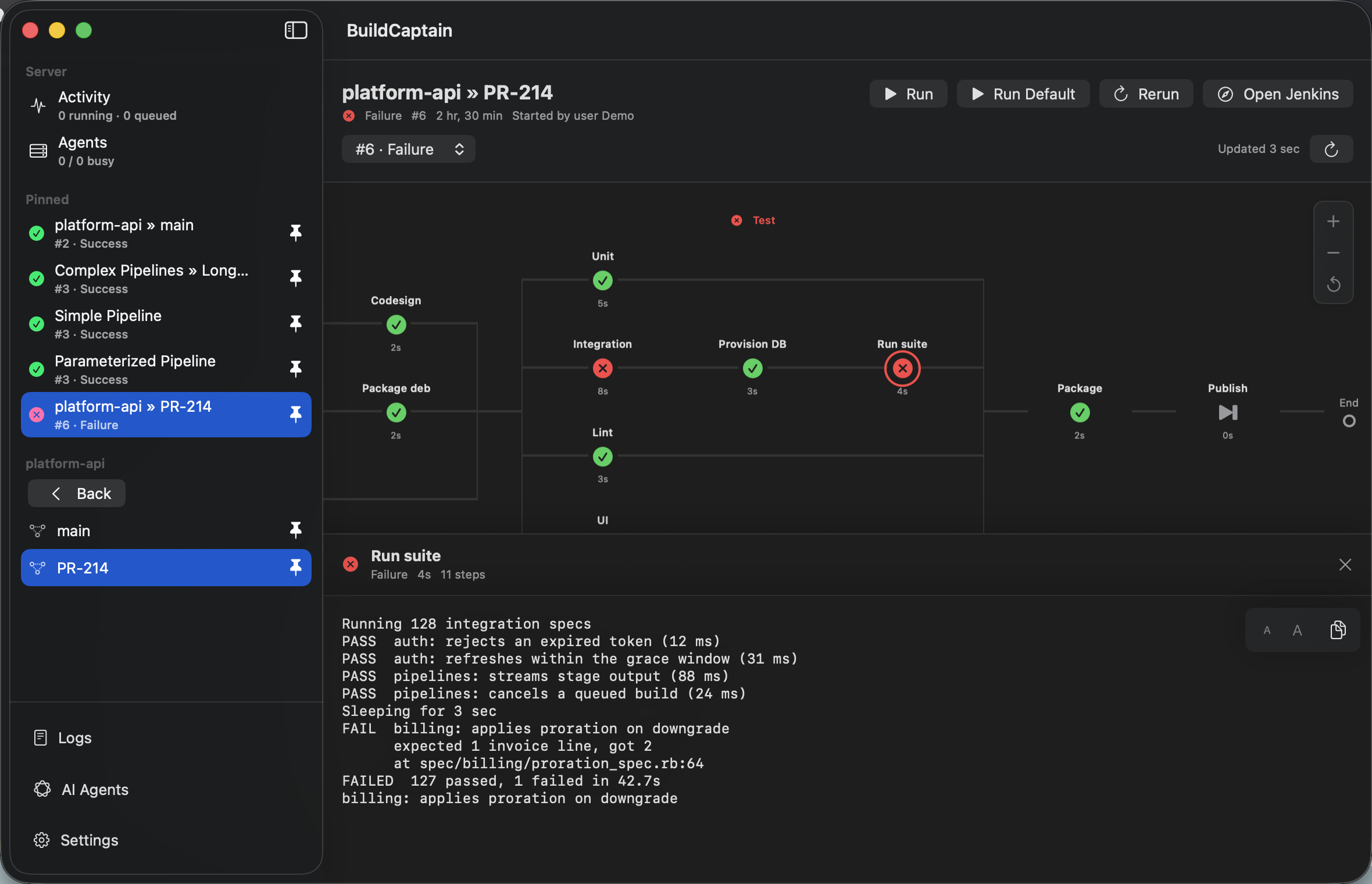Close the Run suite log panel
Image resolution: width=1372 pixels, height=884 pixels.
(1345, 565)
